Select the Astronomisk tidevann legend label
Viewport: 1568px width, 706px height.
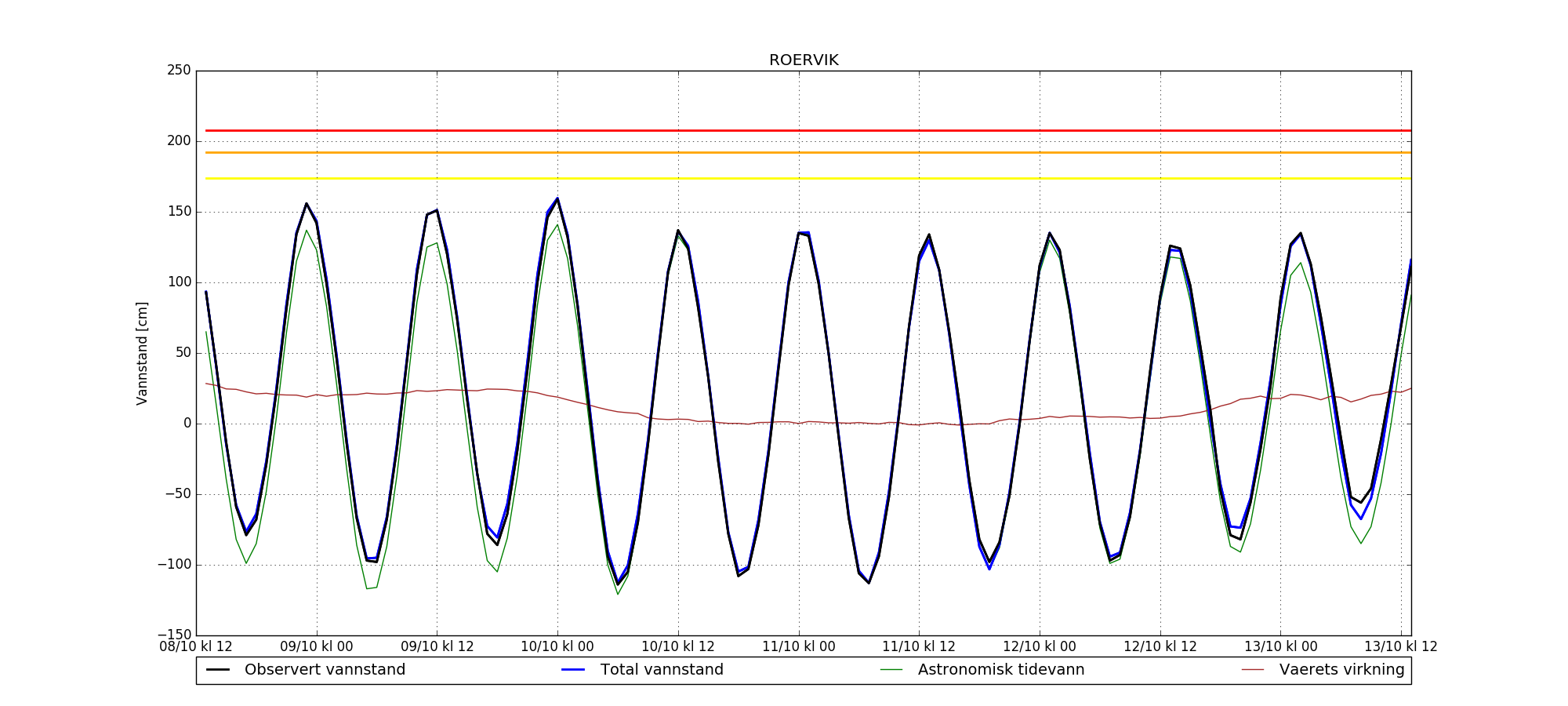click(1001, 670)
